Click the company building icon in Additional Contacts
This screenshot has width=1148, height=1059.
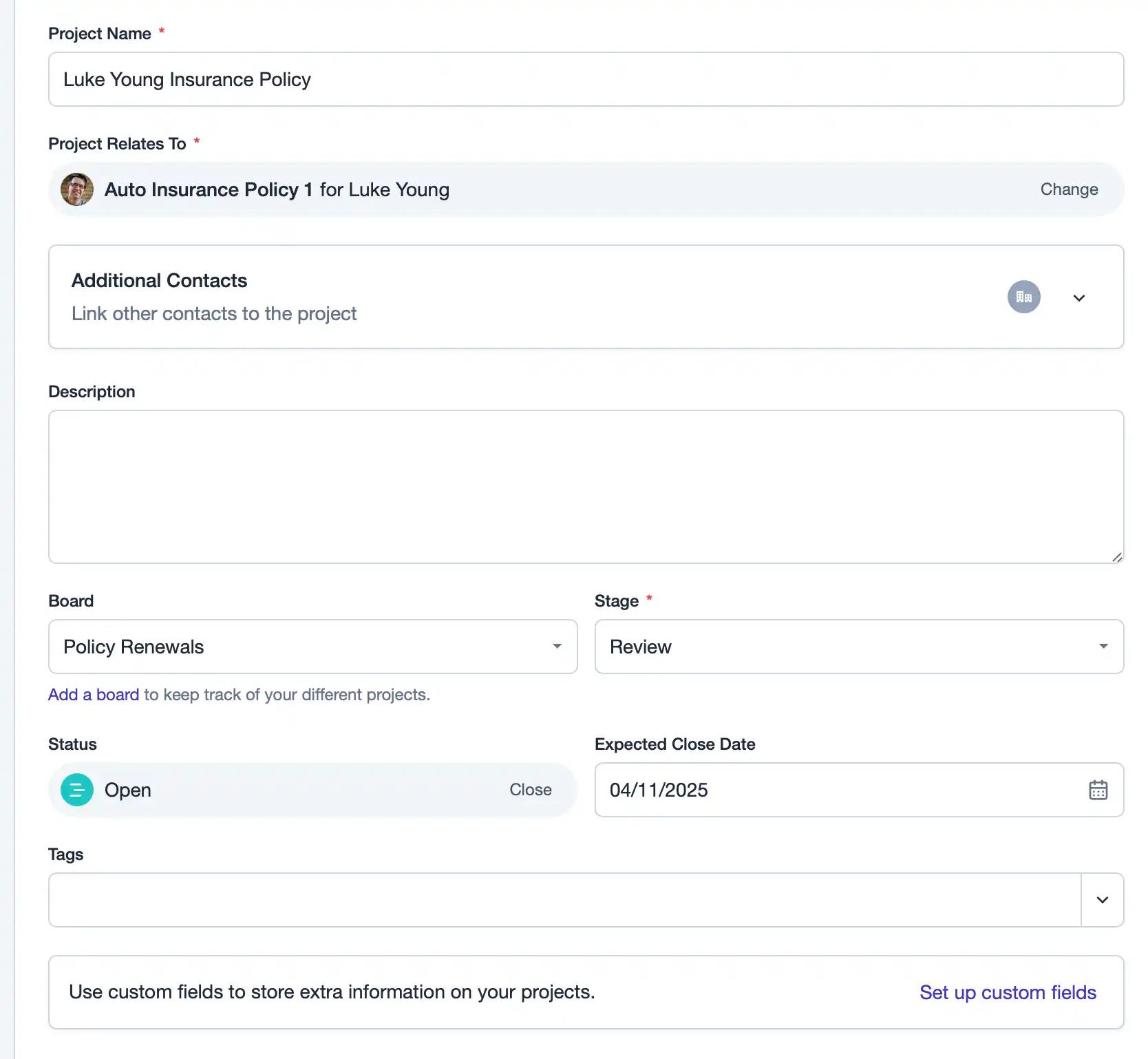coord(1023,297)
